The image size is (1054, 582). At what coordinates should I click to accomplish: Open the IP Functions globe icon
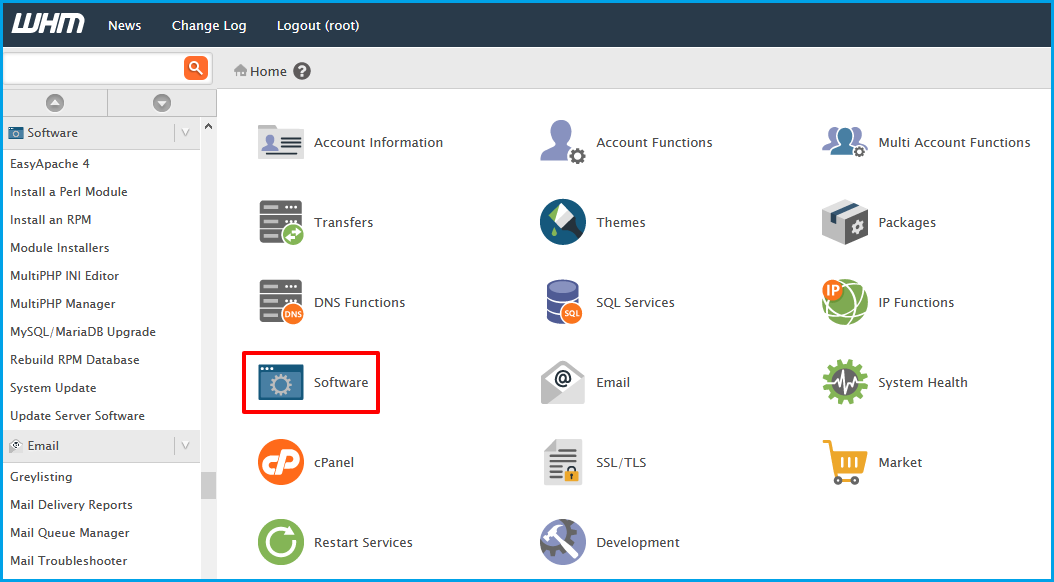[845, 303]
